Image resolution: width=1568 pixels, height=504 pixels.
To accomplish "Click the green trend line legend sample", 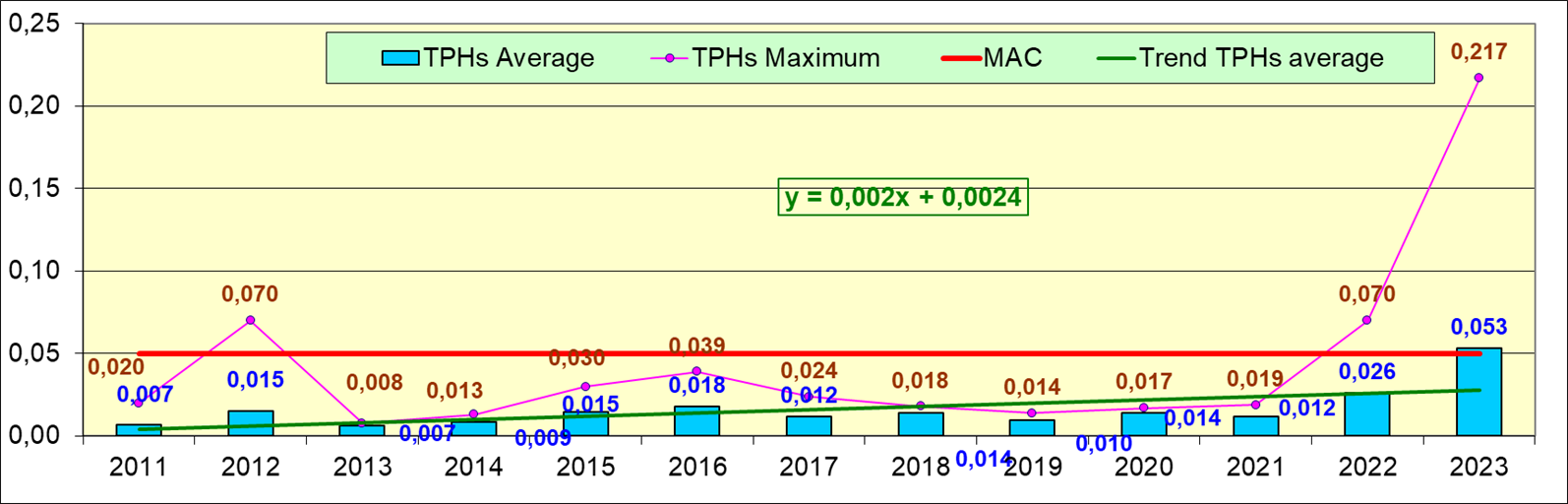I will click(x=1116, y=58).
